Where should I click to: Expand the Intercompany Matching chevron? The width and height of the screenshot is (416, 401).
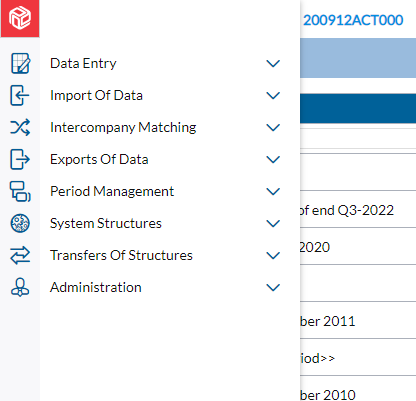pyautogui.click(x=273, y=127)
